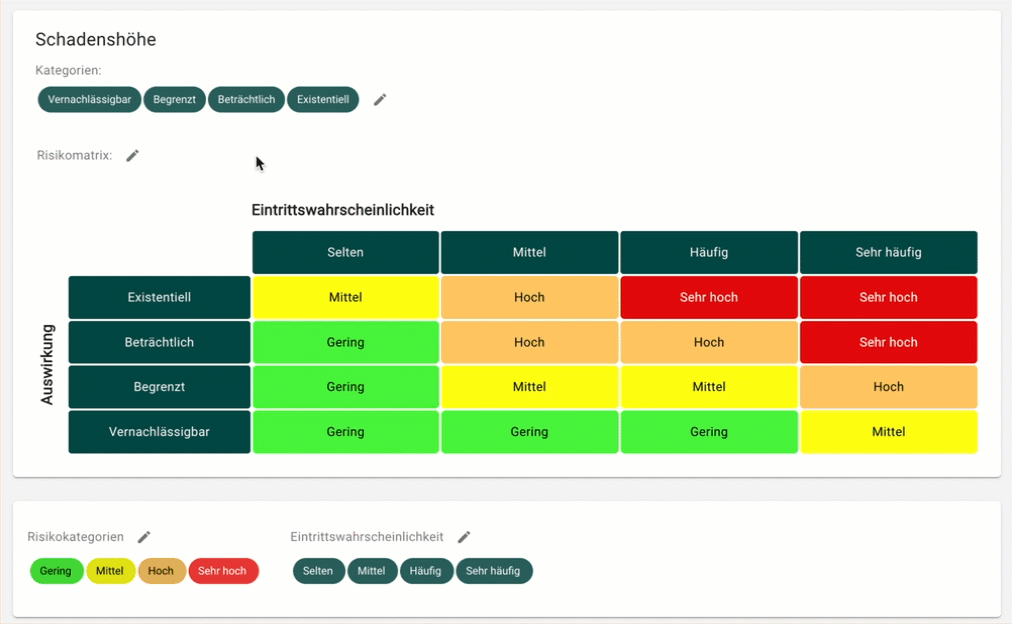The image size is (1012, 624).
Task: Select the matrix cell for Beträchtlich and Sehr häufig
Action: 888,342
